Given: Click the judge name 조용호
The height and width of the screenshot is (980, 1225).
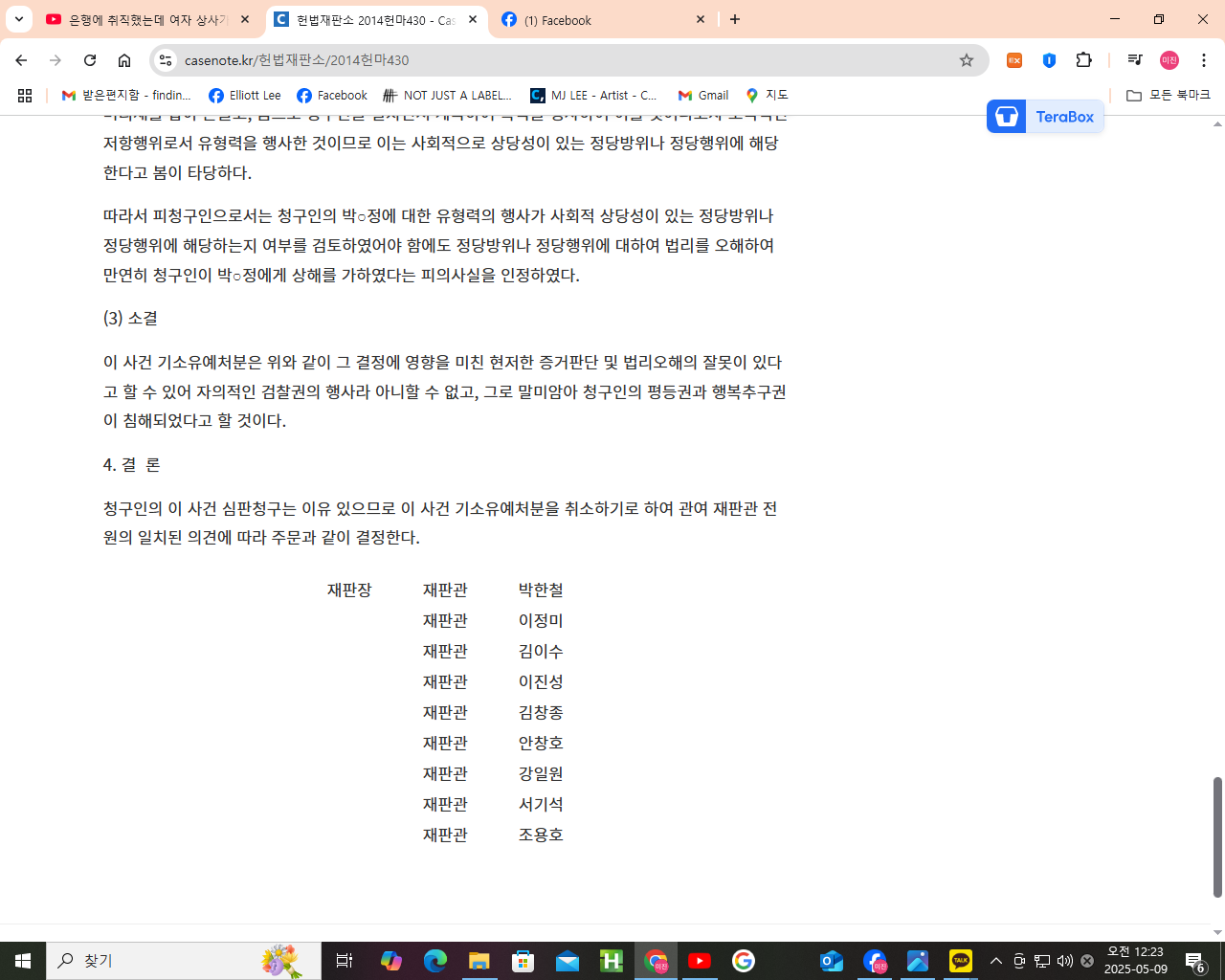Looking at the screenshot, I should point(541,835).
